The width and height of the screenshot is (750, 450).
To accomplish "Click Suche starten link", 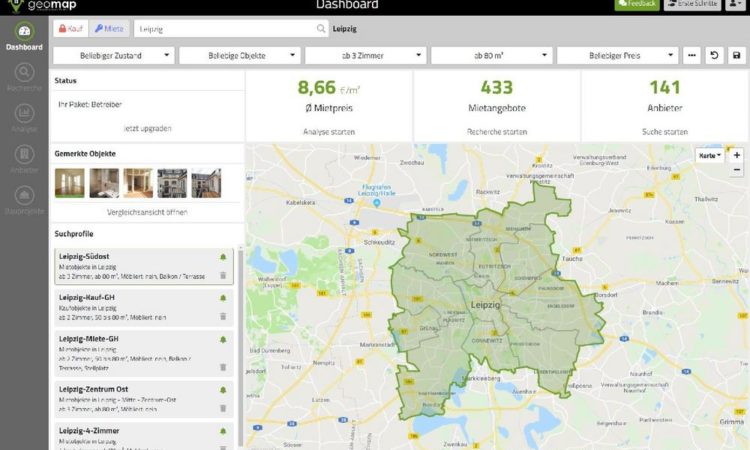I will coord(665,132).
